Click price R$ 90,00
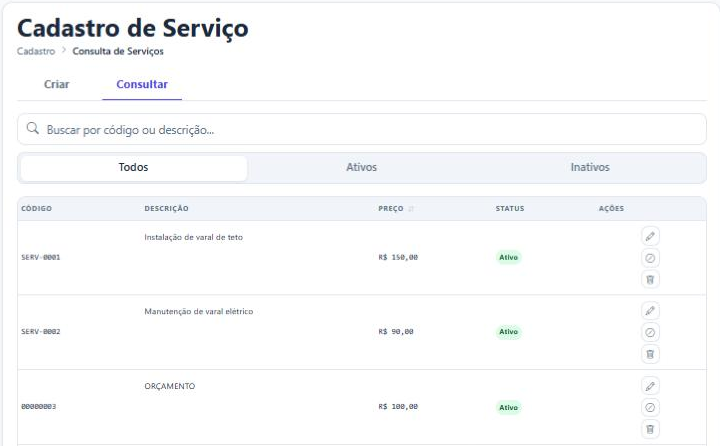 (396, 332)
